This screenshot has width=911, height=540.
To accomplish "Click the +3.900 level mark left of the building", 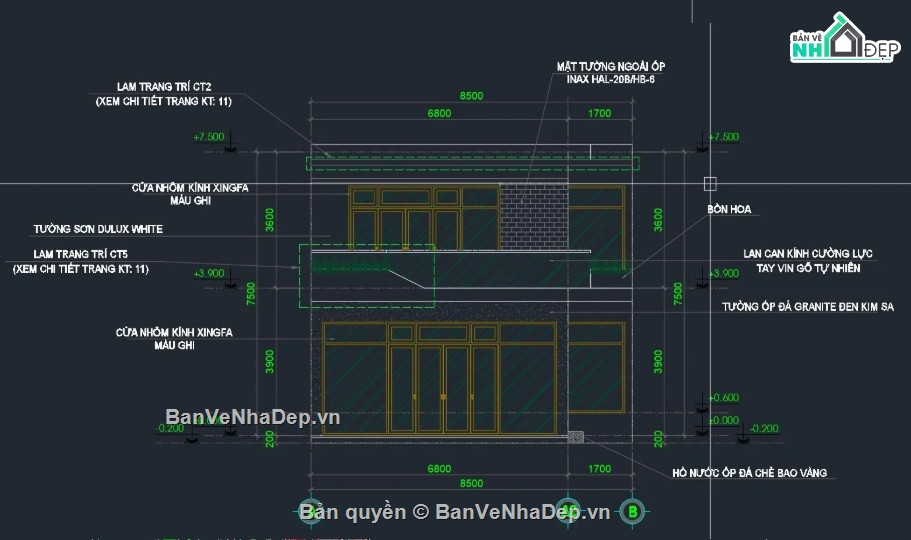I will [209, 273].
